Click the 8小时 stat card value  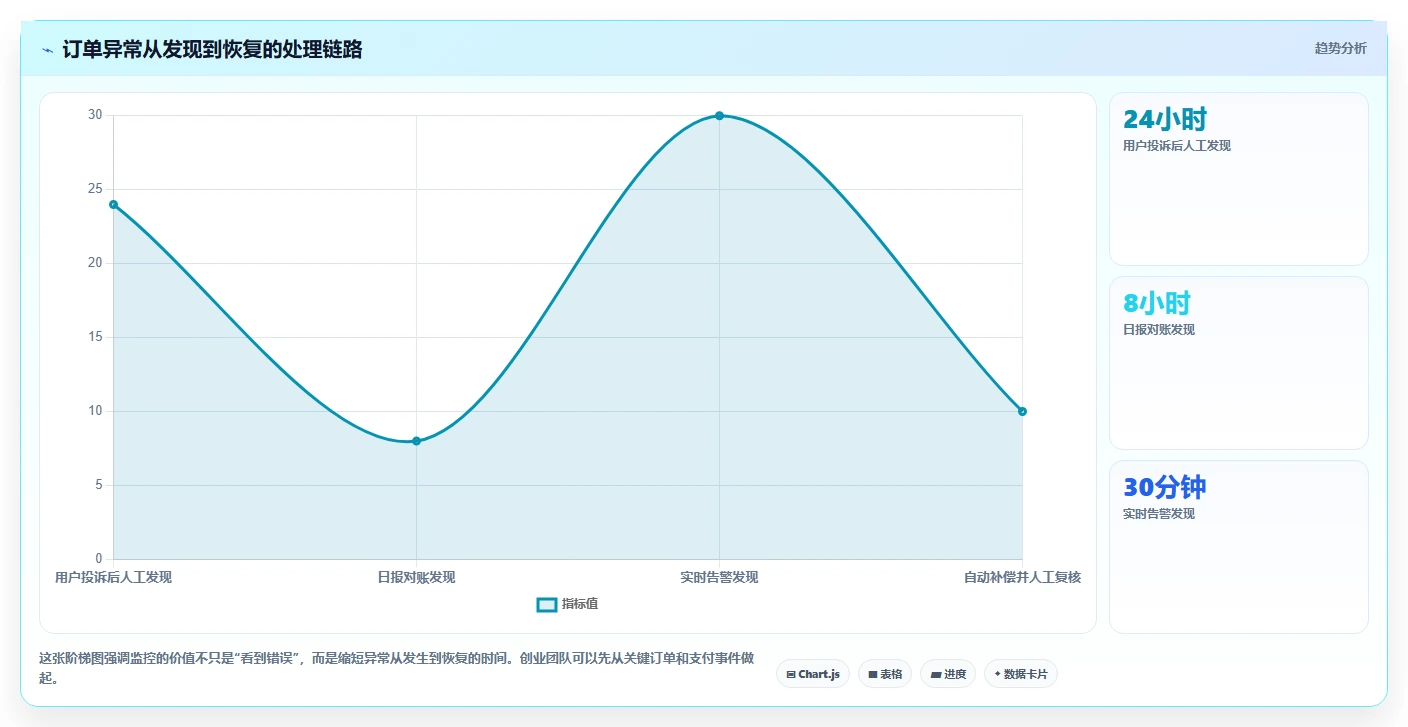point(1157,303)
